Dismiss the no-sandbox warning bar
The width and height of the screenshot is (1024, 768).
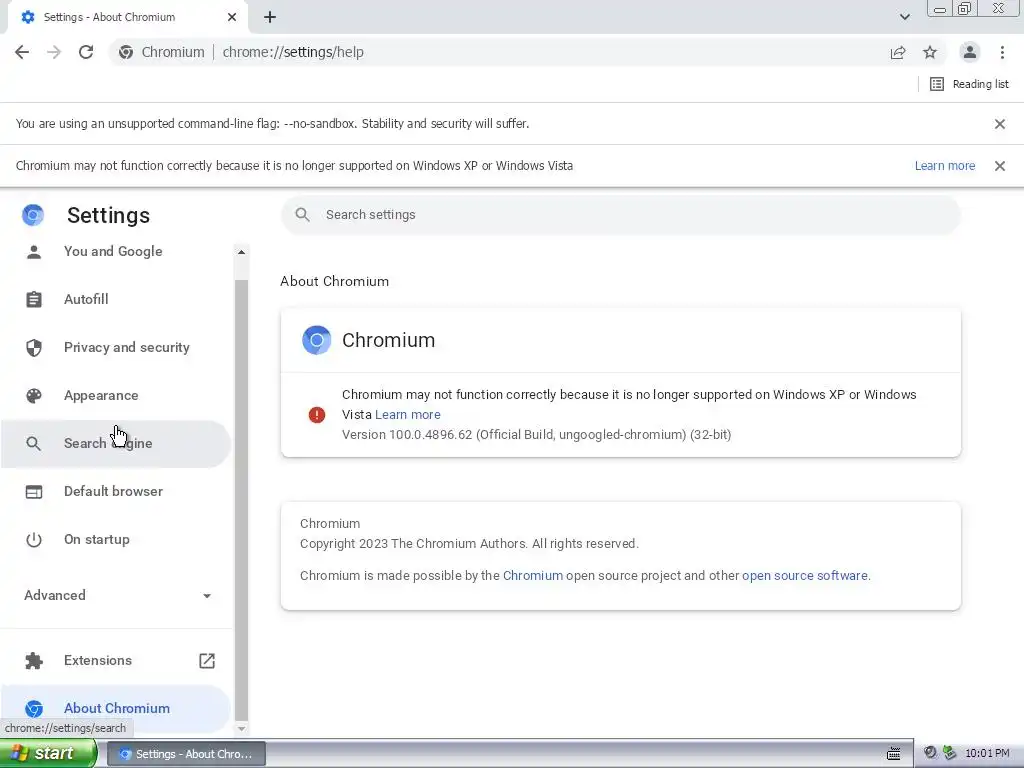(x=1000, y=124)
